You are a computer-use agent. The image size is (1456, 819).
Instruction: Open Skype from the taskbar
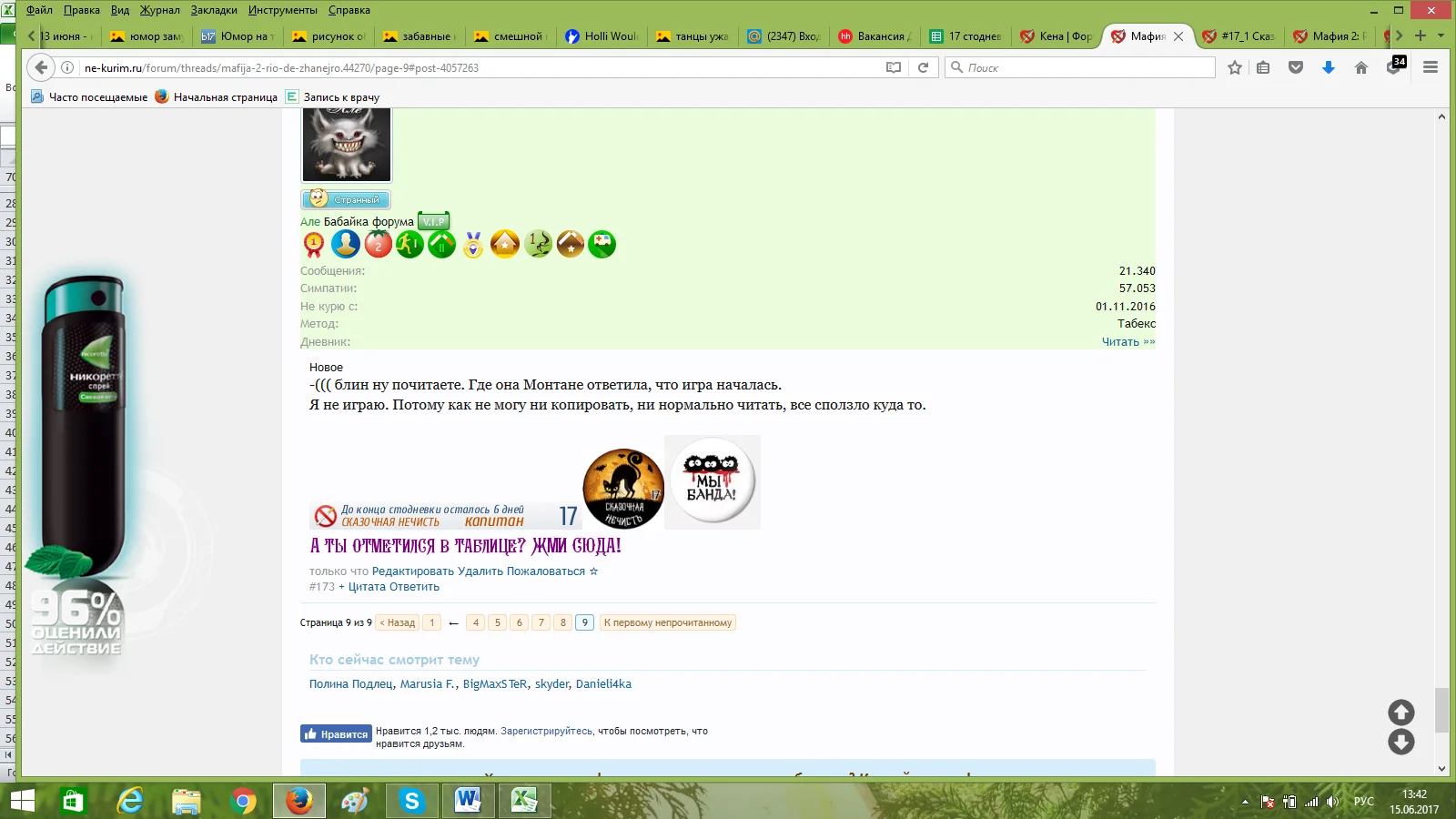pyautogui.click(x=411, y=801)
